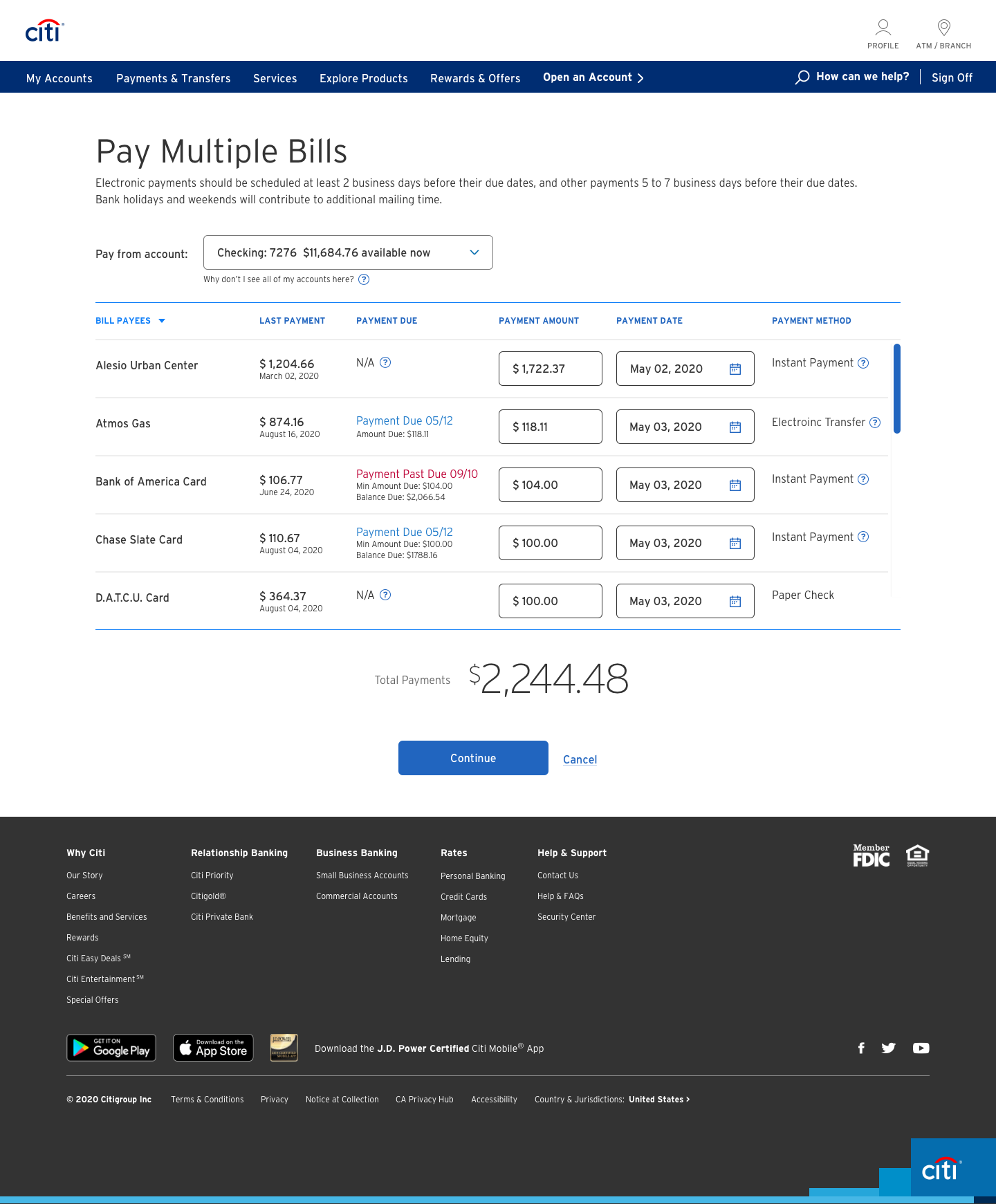
Task: Open App Store download badge
Action: [x=213, y=1048]
